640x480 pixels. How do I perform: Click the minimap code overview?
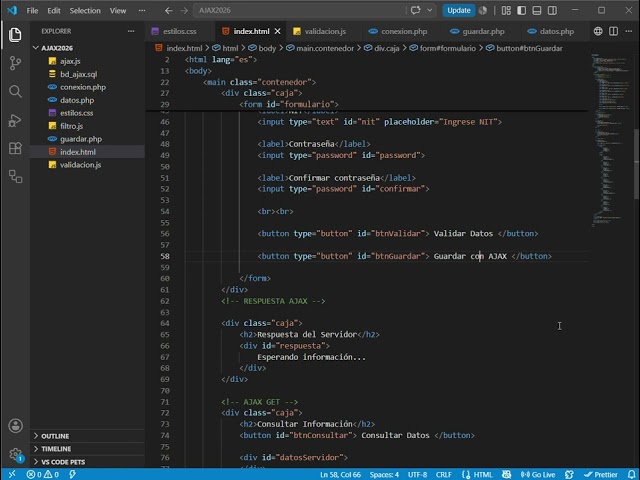tap(611, 139)
